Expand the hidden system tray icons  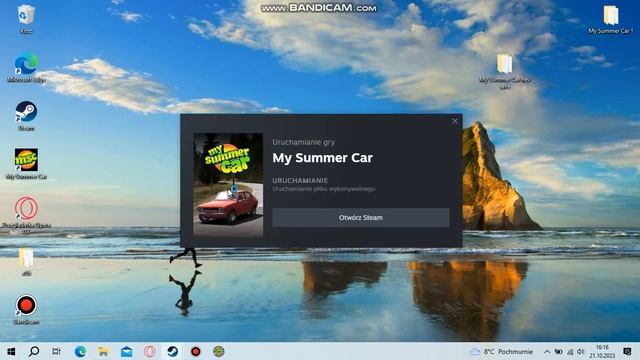coord(547,351)
